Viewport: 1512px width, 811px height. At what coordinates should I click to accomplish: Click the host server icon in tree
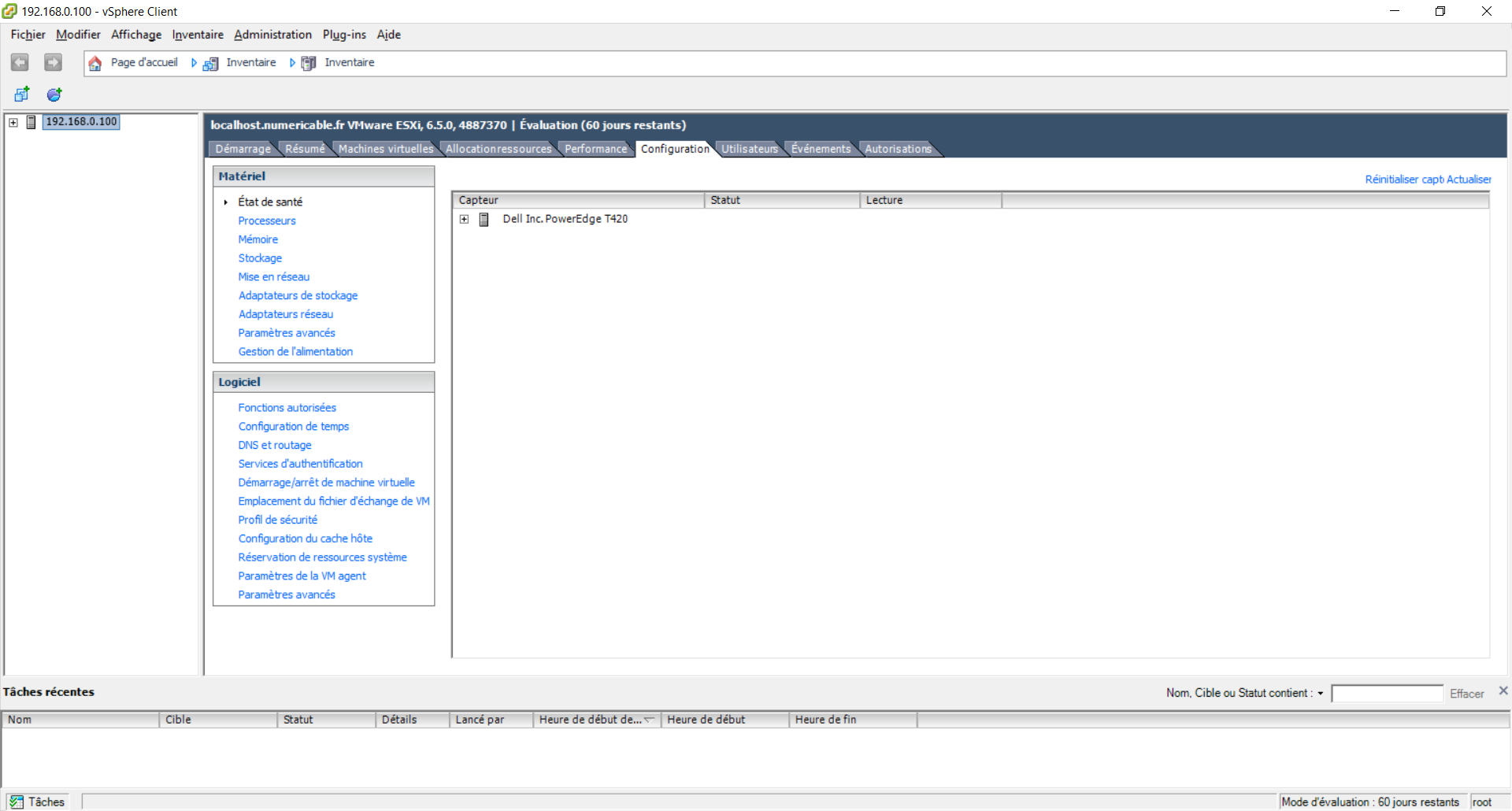31,122
